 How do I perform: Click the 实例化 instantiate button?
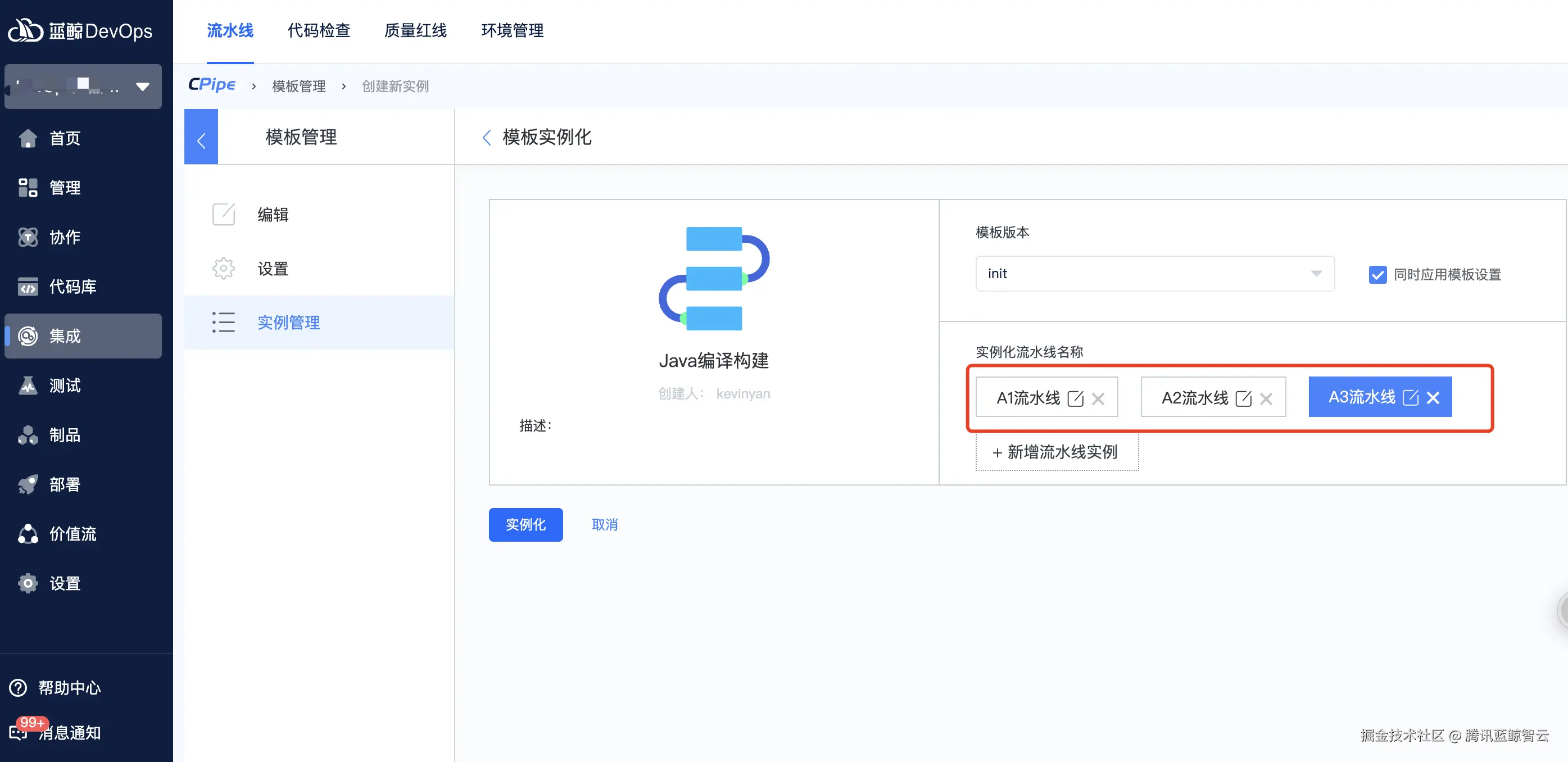point(525,524)
